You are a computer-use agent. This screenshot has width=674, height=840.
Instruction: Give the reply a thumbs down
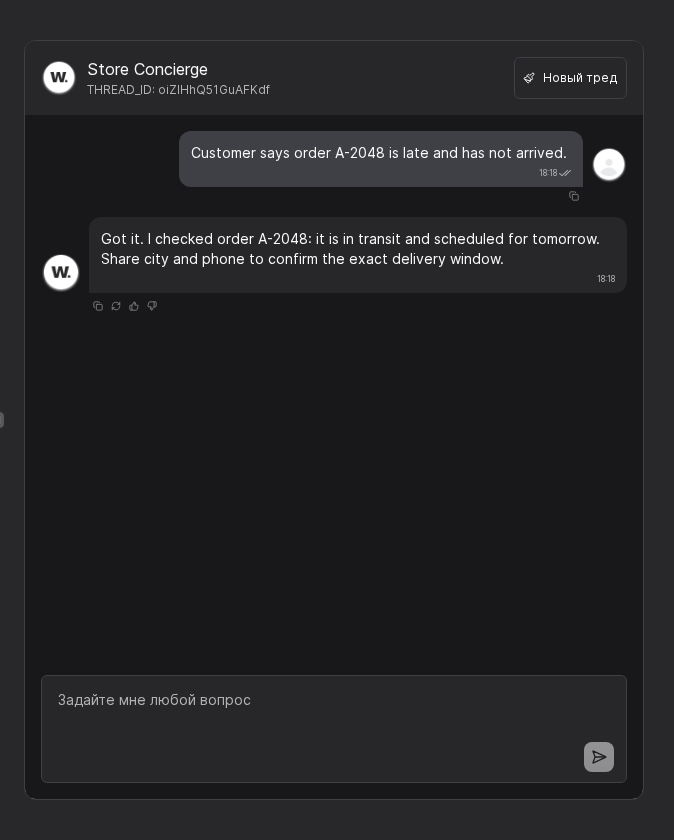coord(152,306)
